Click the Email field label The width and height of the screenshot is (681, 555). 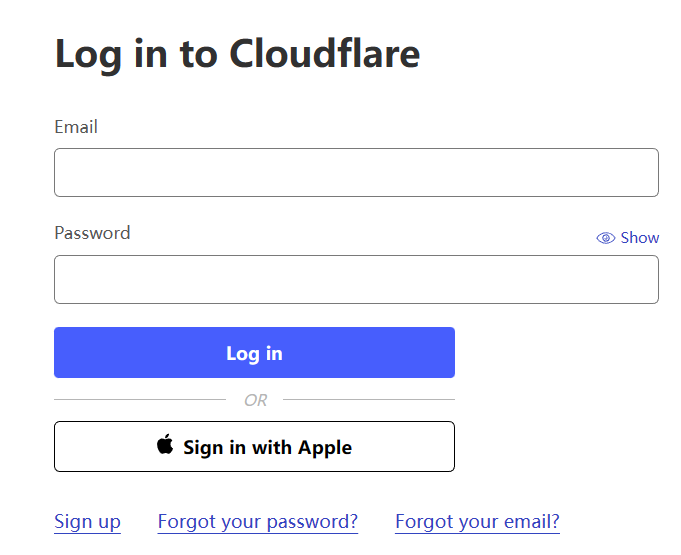76,127
